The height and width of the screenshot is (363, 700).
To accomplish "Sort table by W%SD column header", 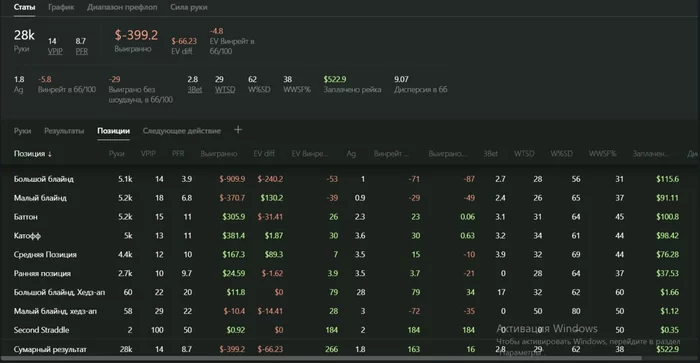I will [x=562, y=154].
